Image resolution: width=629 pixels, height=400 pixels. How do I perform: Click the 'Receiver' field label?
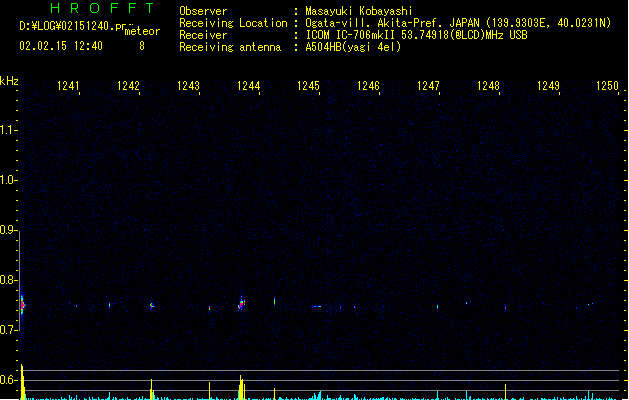coord(203,35)
